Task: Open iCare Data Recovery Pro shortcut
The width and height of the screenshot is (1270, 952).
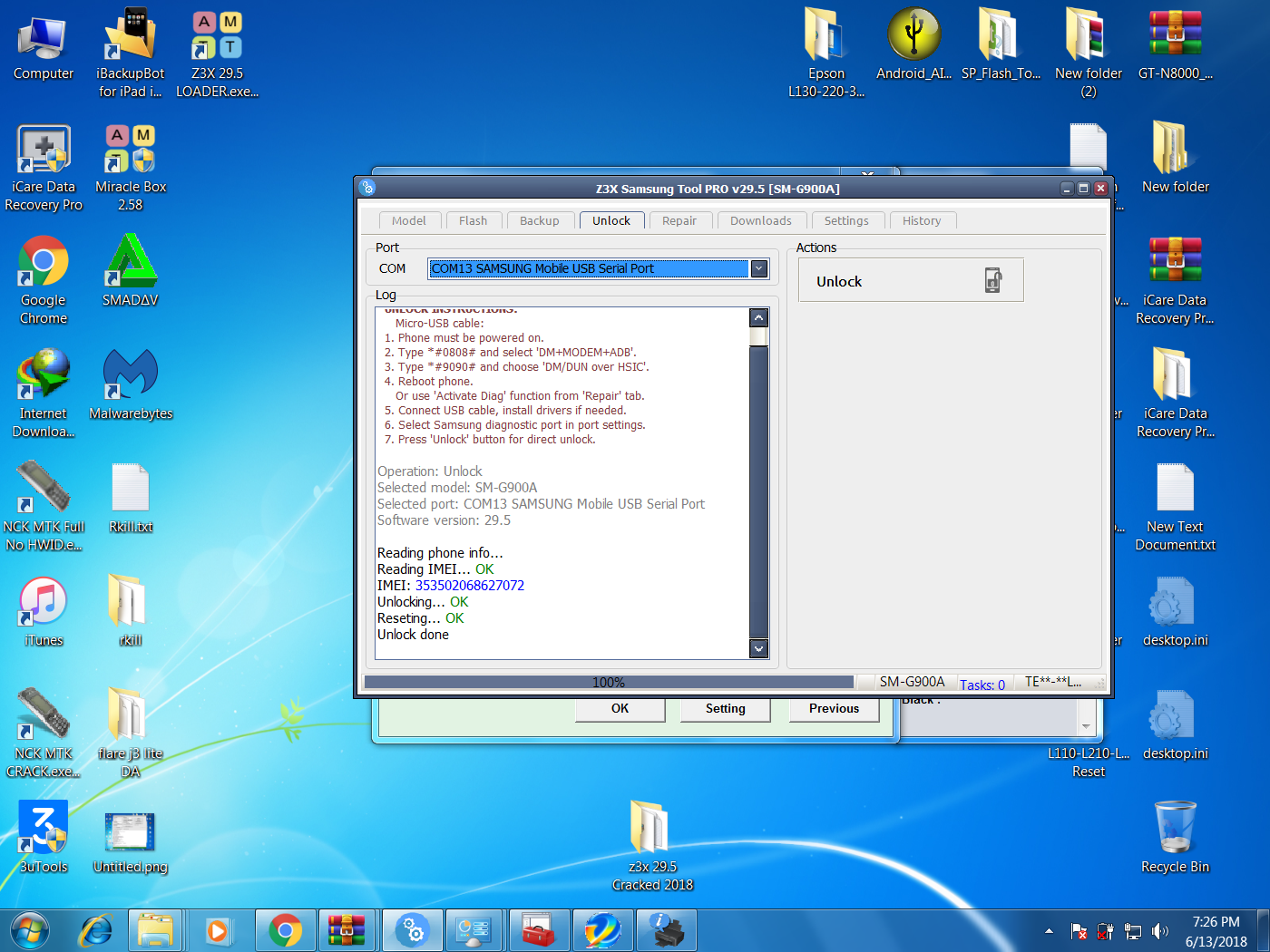Action: (x=44, y=168)
